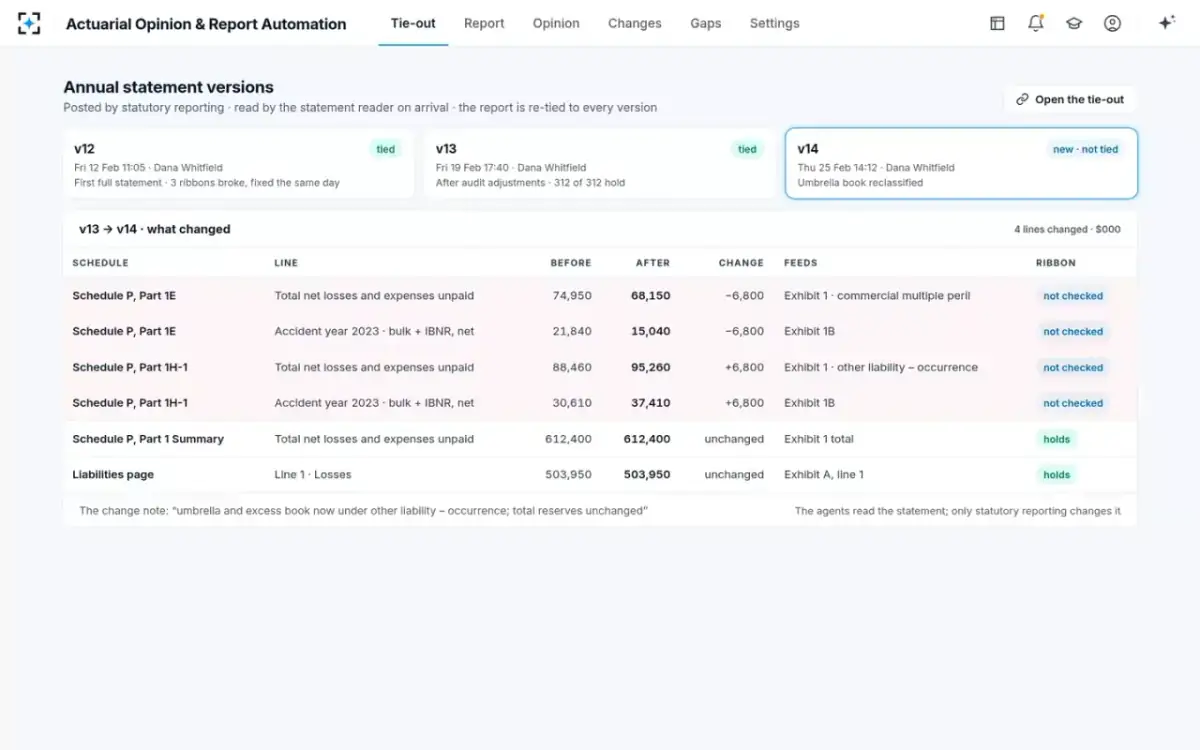The image size is (1200, 750).
Task: Switch to the Tie-out tab
Action: pos(413,23)
